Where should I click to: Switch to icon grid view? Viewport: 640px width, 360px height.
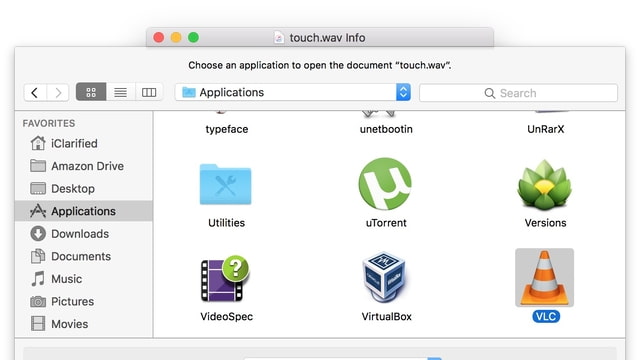pos(91,92)
